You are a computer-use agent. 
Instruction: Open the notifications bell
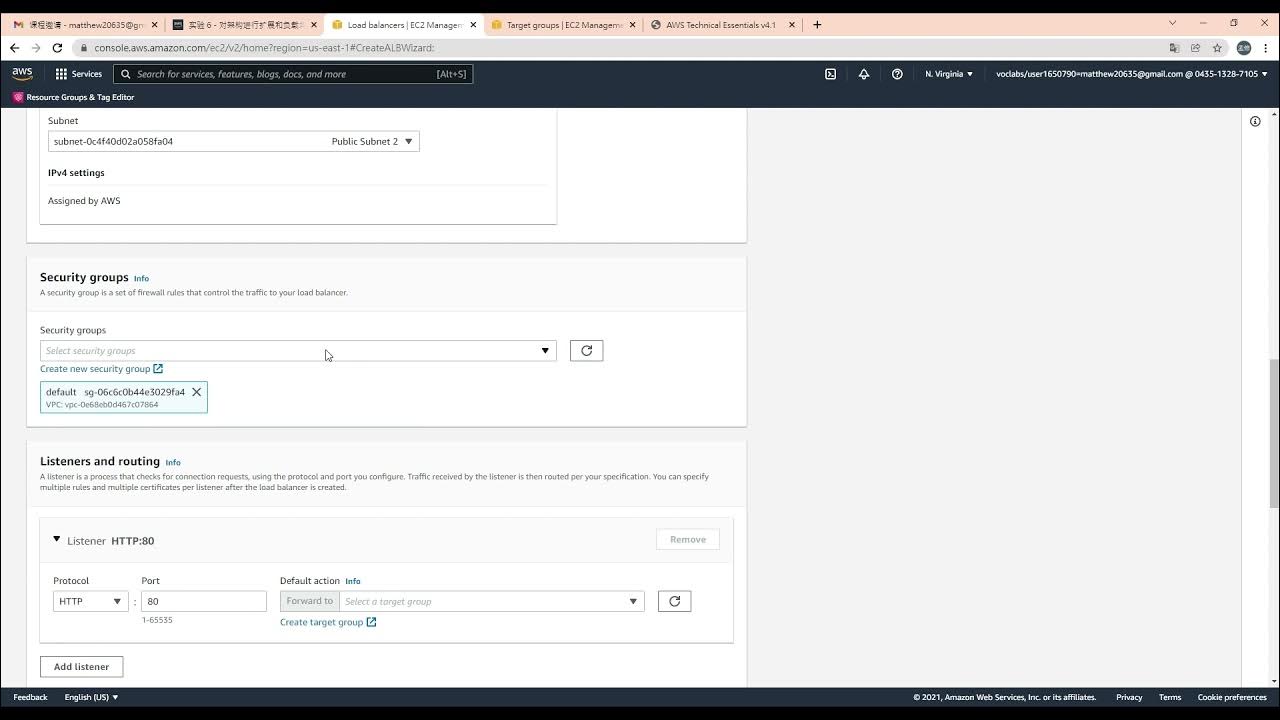point(864,74)
